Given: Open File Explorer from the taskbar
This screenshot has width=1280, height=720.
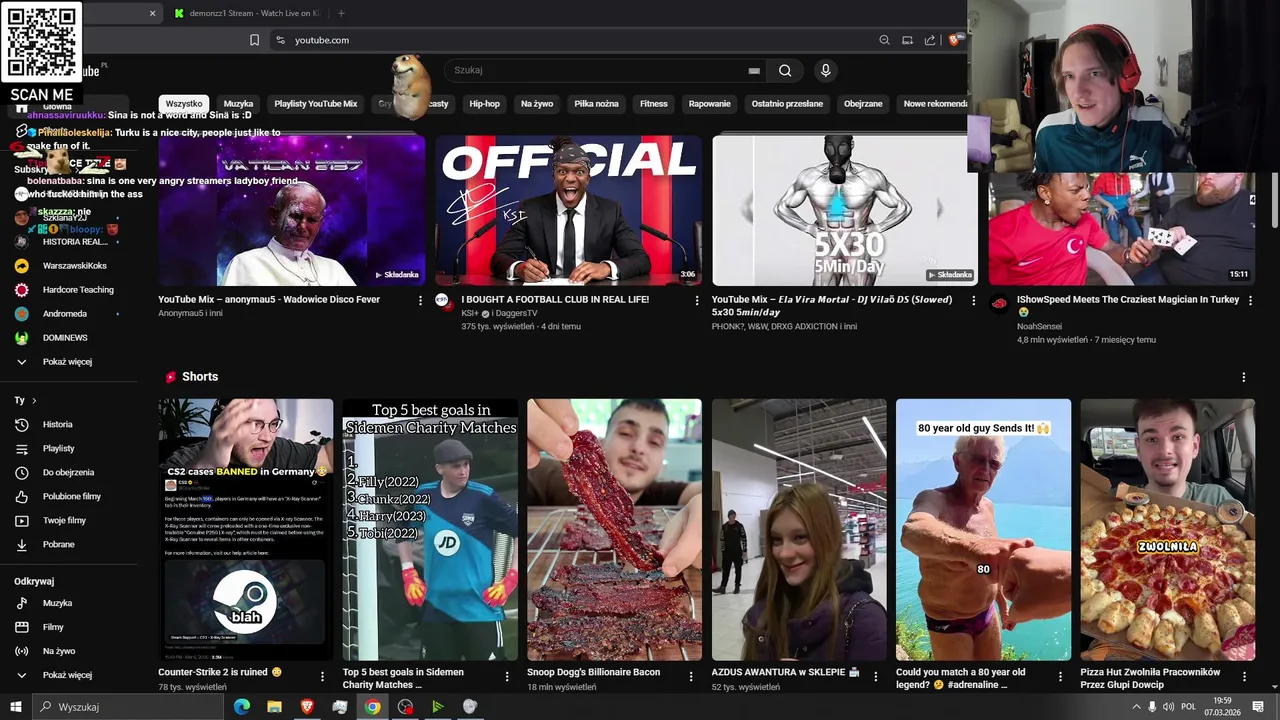Looking at the screenshot, I should pos(274,707).
